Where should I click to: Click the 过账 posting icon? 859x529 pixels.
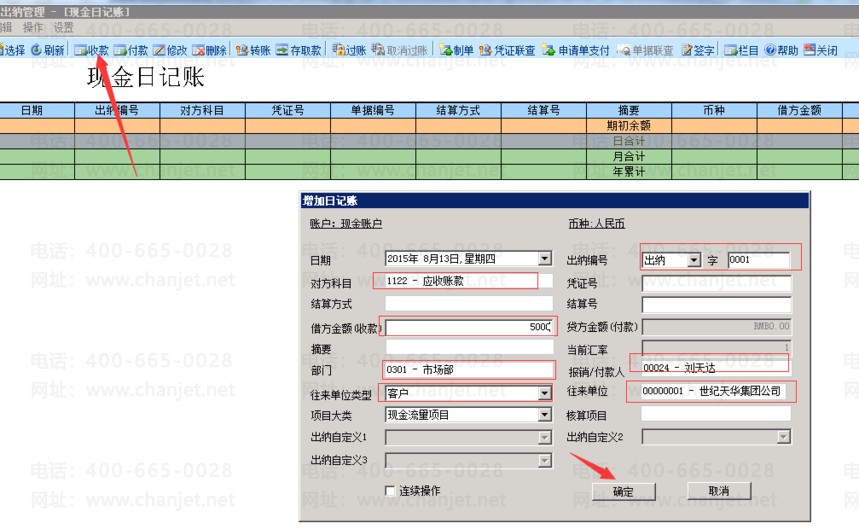tap(339, 50)
